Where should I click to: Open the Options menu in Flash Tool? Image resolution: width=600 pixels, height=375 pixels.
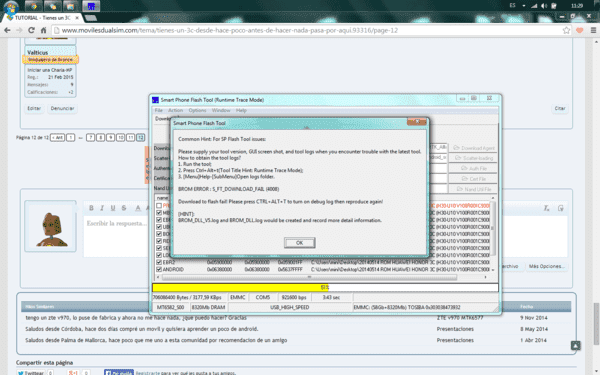(197, 110)
